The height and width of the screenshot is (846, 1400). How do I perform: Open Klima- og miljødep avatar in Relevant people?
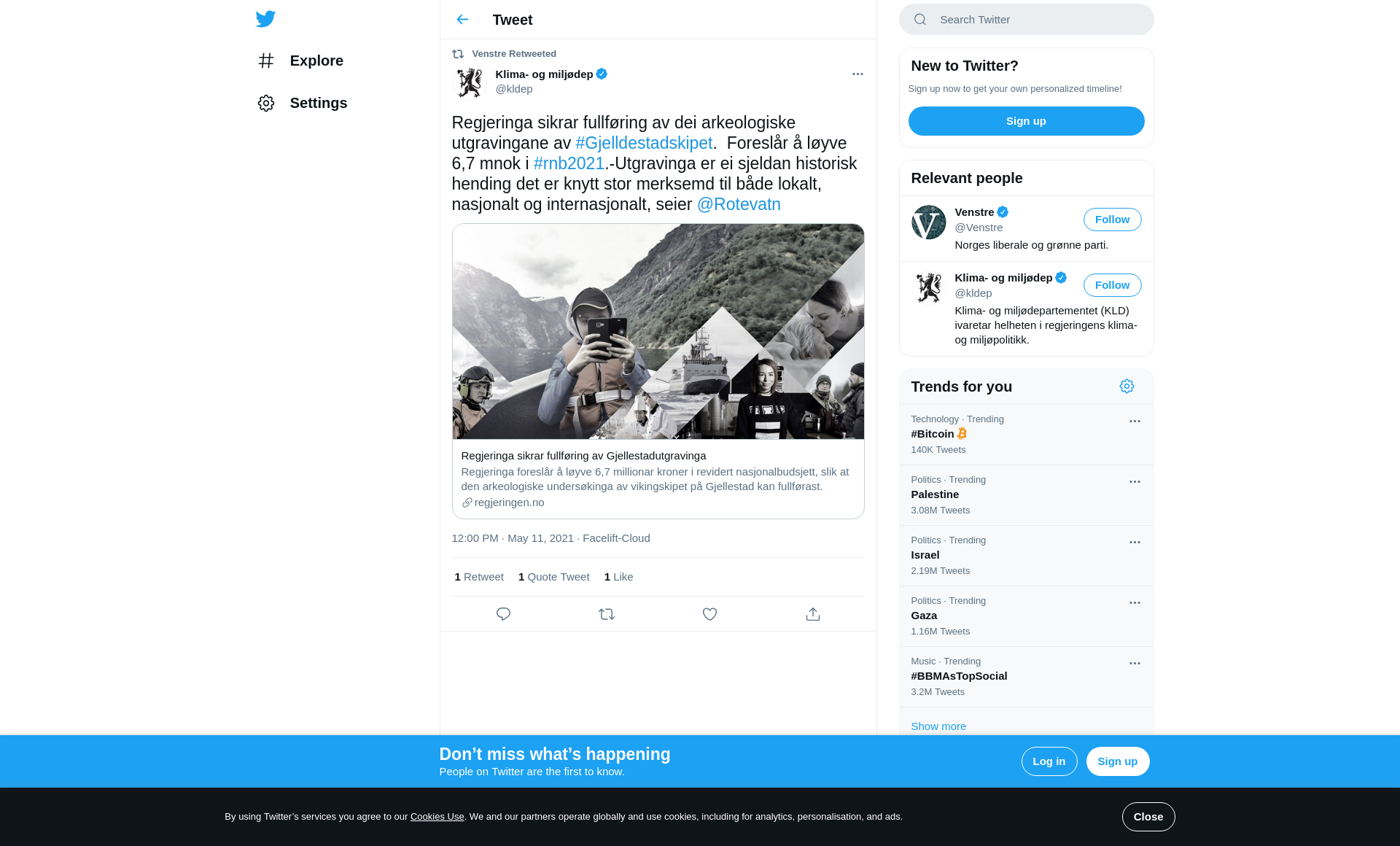(928, 288)
